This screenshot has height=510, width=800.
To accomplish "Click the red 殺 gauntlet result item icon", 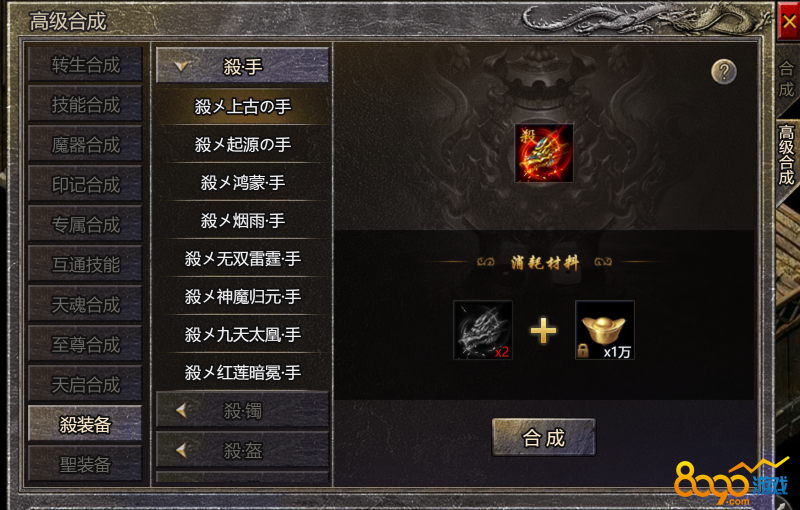I will (x=544, y=152).
